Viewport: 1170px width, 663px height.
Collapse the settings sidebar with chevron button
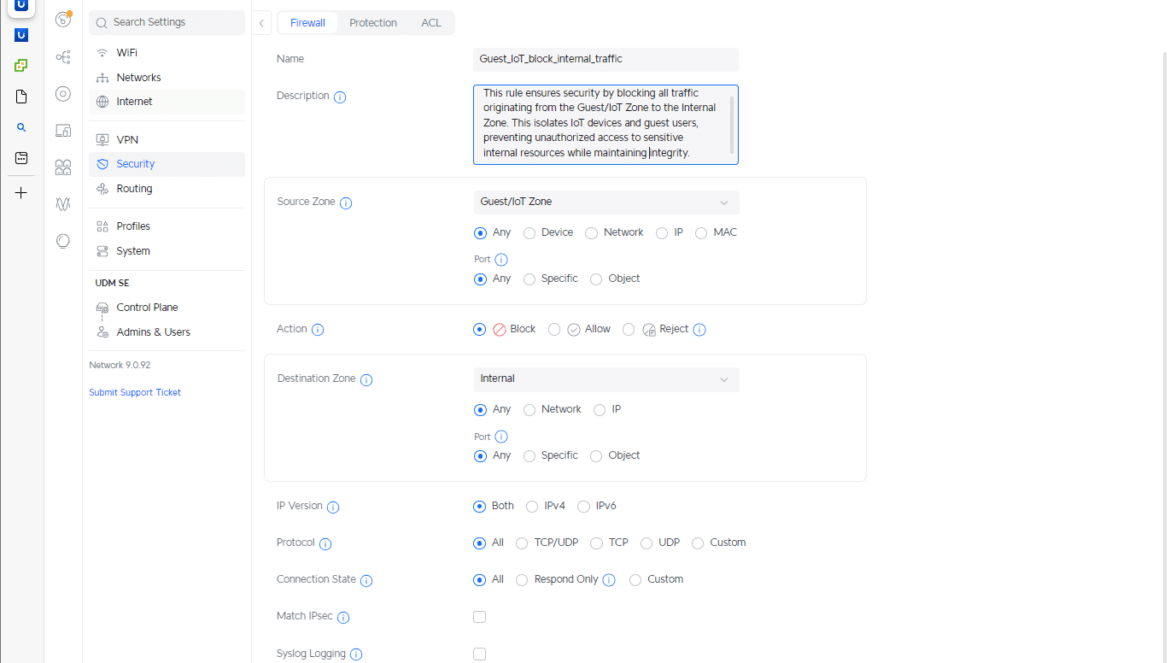click(262, 23)
